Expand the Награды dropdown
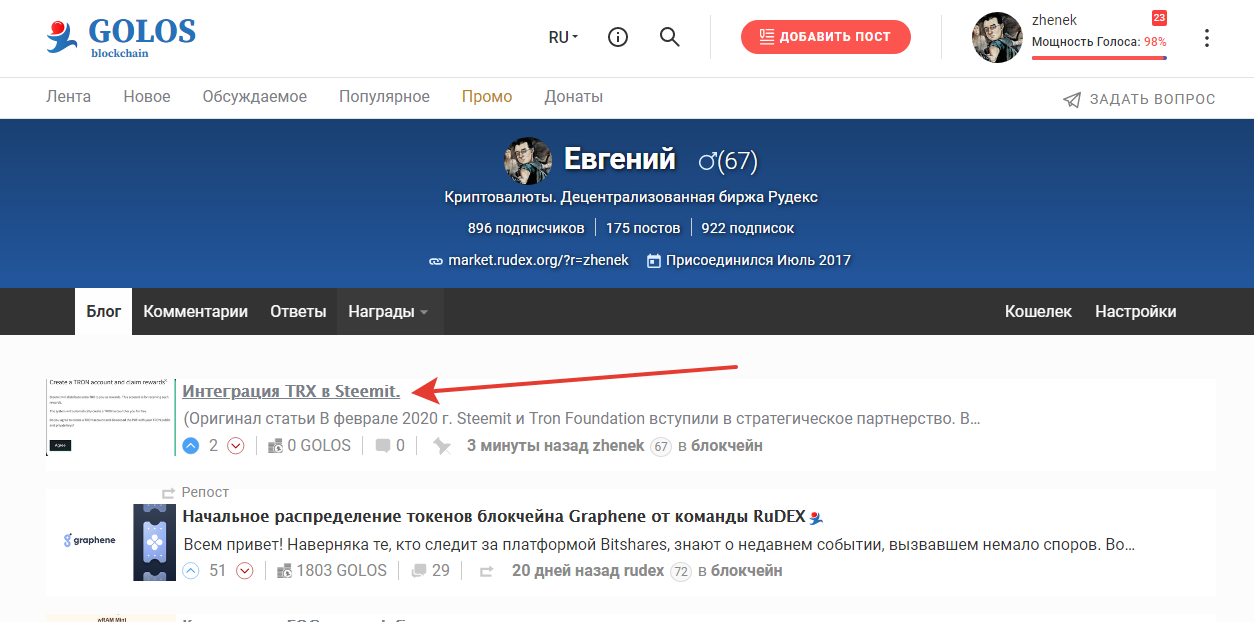 (390, 311)
